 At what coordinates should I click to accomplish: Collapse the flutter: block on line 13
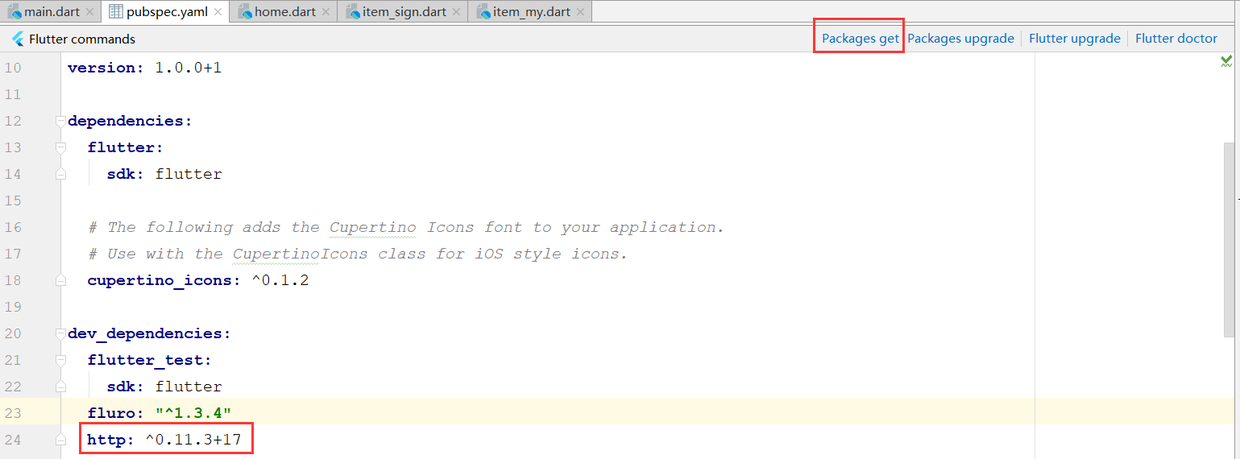pos(60,148)
